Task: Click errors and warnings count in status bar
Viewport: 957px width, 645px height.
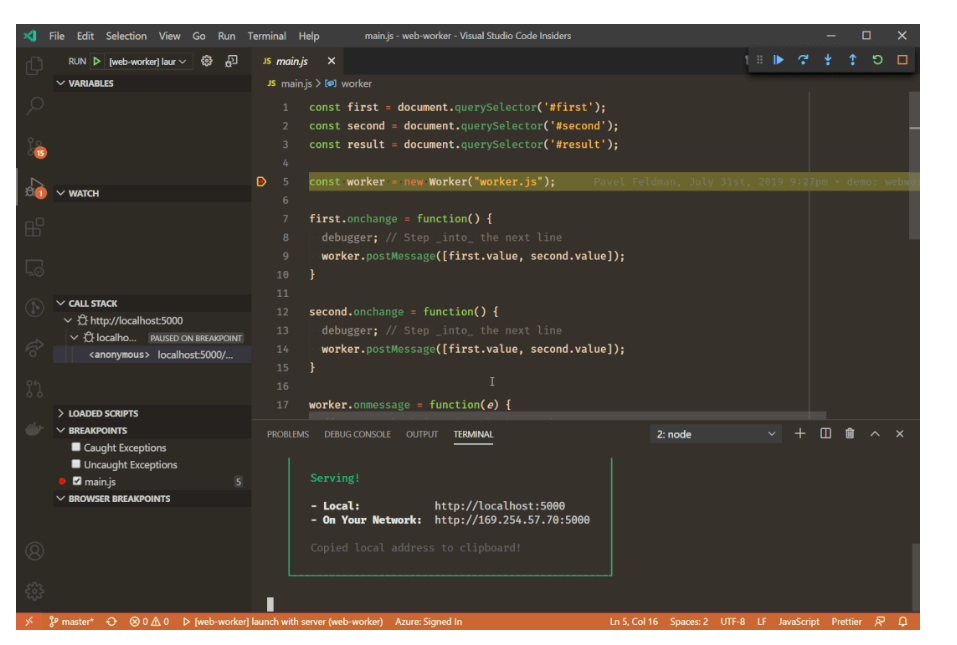Action: (150, 621)
